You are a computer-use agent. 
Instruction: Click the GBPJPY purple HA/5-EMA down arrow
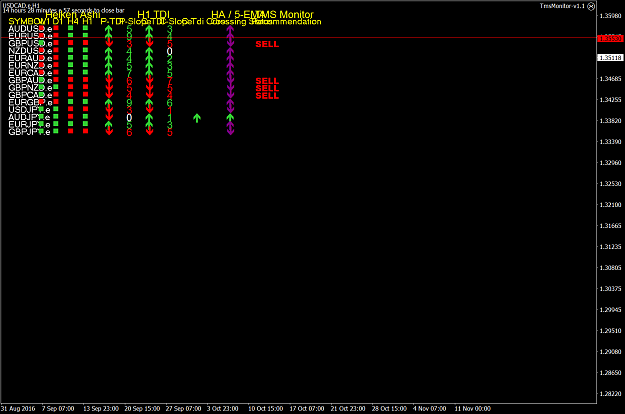pyautogui.click(x=230, y=131)
